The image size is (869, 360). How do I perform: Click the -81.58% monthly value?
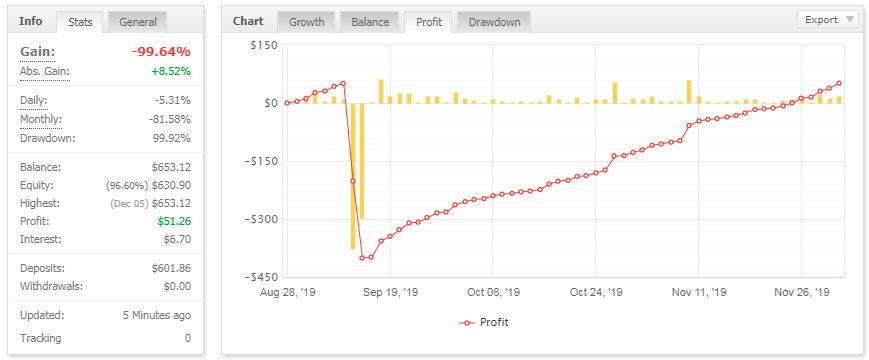170,120
